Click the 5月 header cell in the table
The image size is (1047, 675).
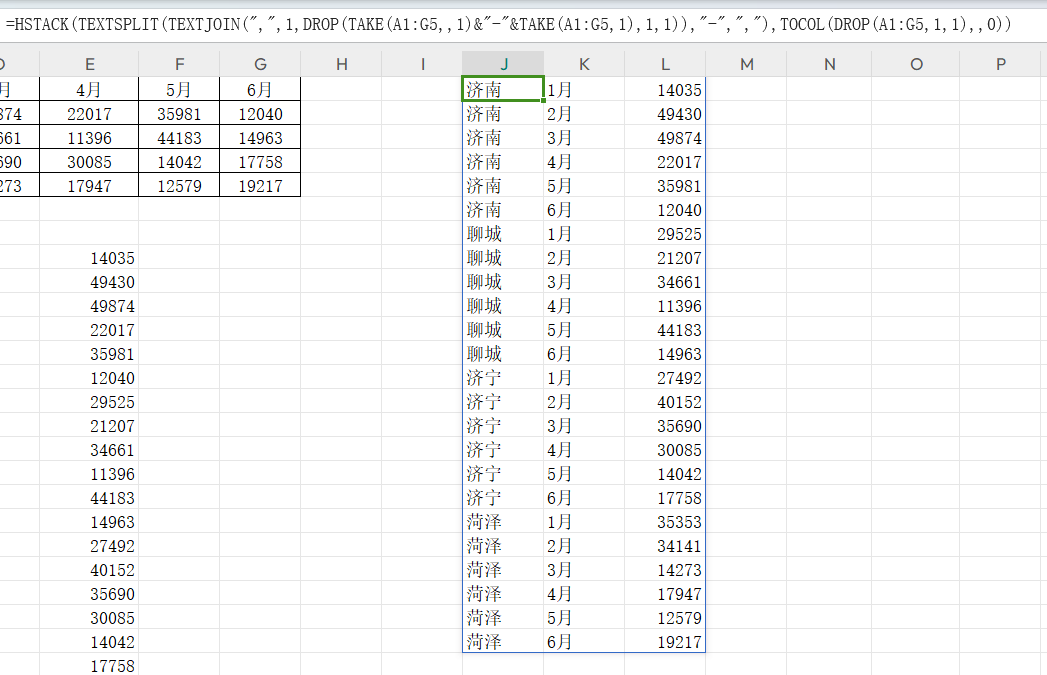point(179,89)
